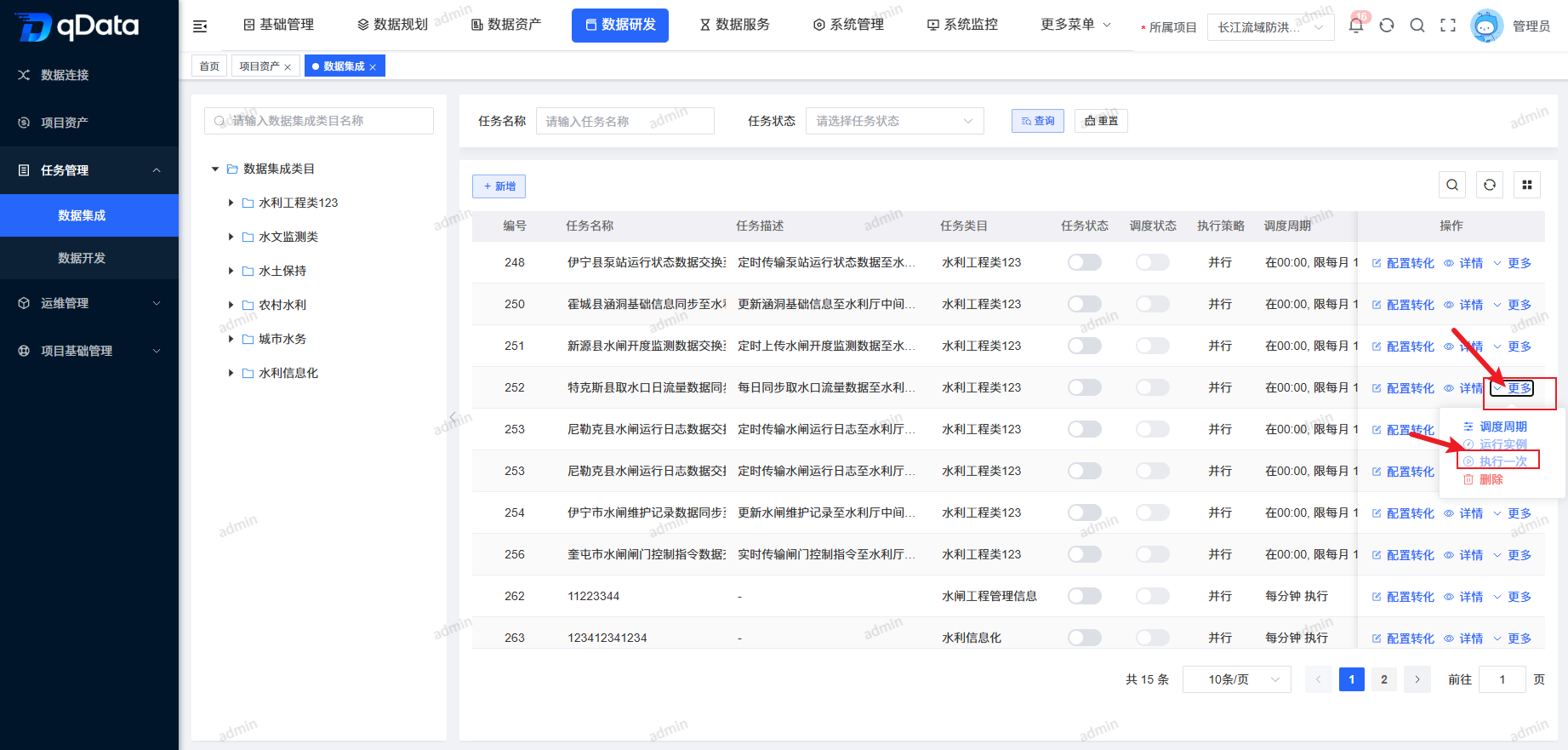Click the refresh icon in top header

point(1387,26)
